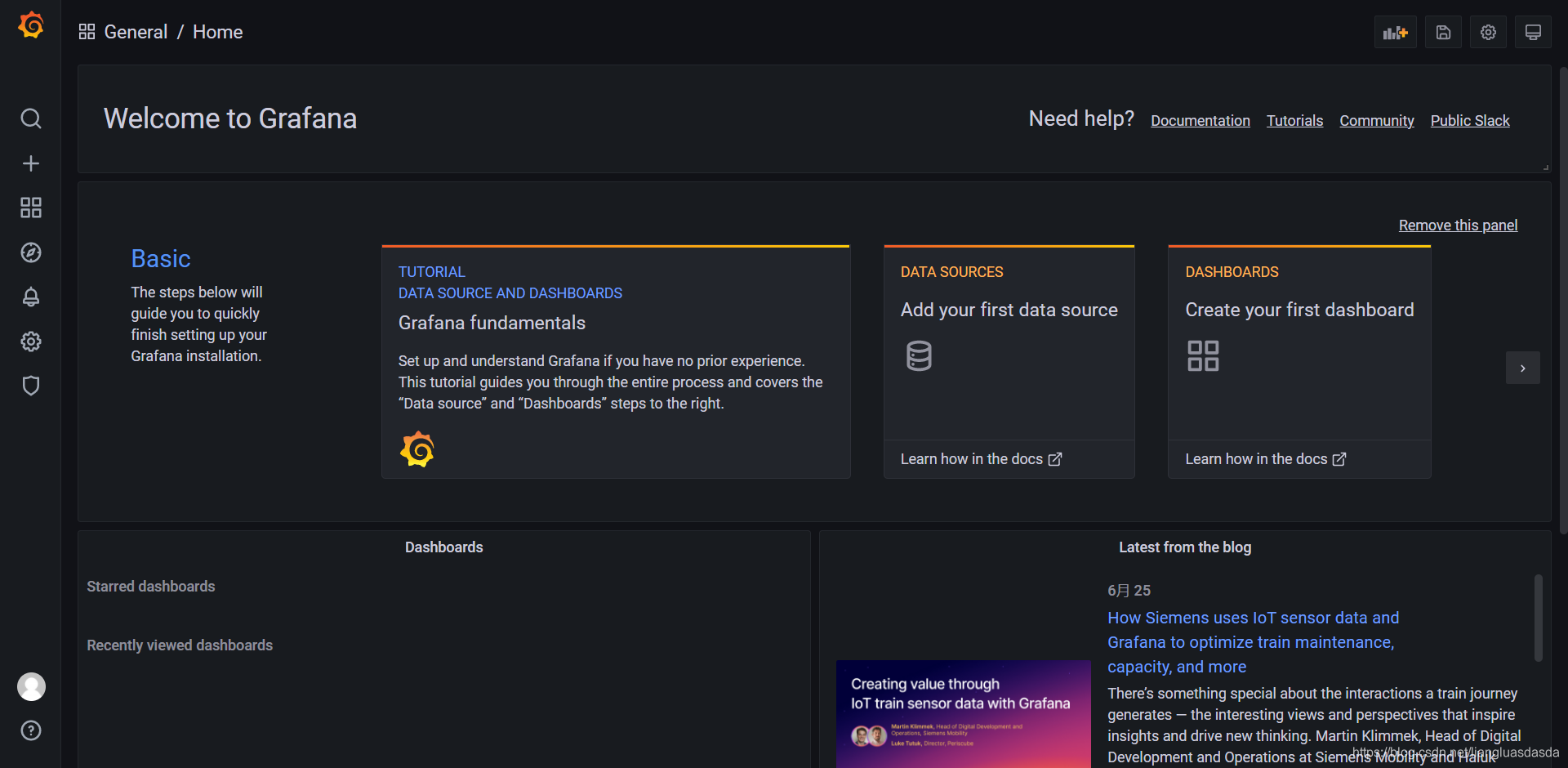
Task: Open the user profile avatar
Action: pyautogui.click(x=31, y=686)
